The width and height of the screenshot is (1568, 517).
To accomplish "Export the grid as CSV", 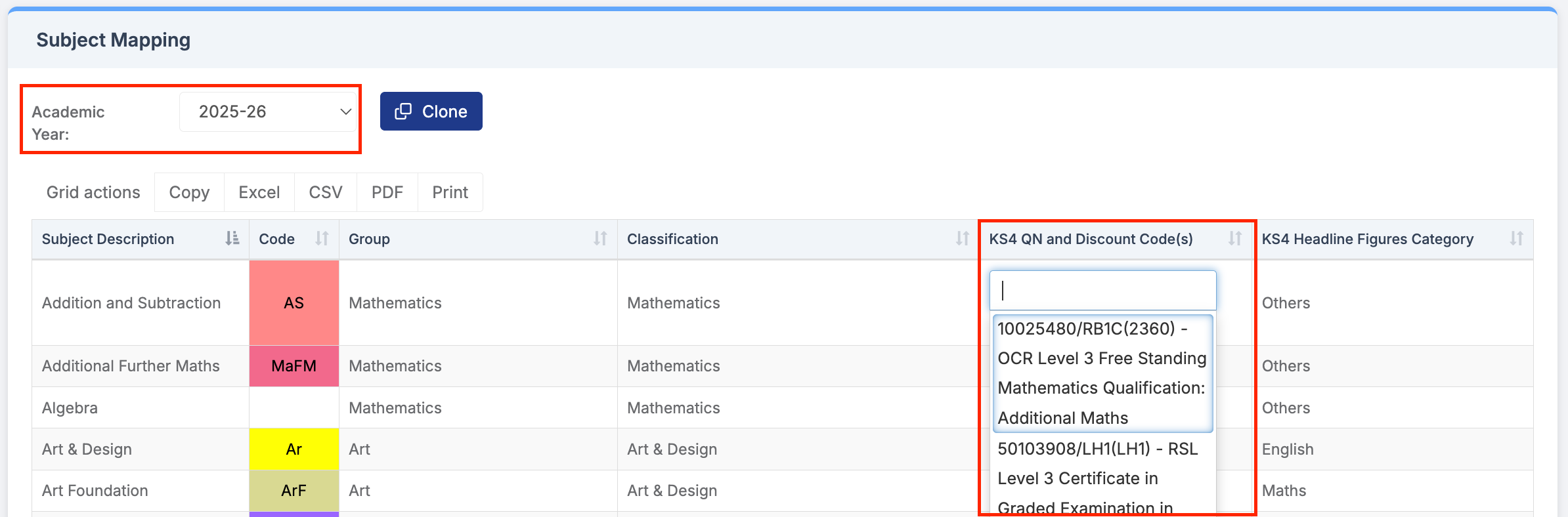I will (326, 192).
